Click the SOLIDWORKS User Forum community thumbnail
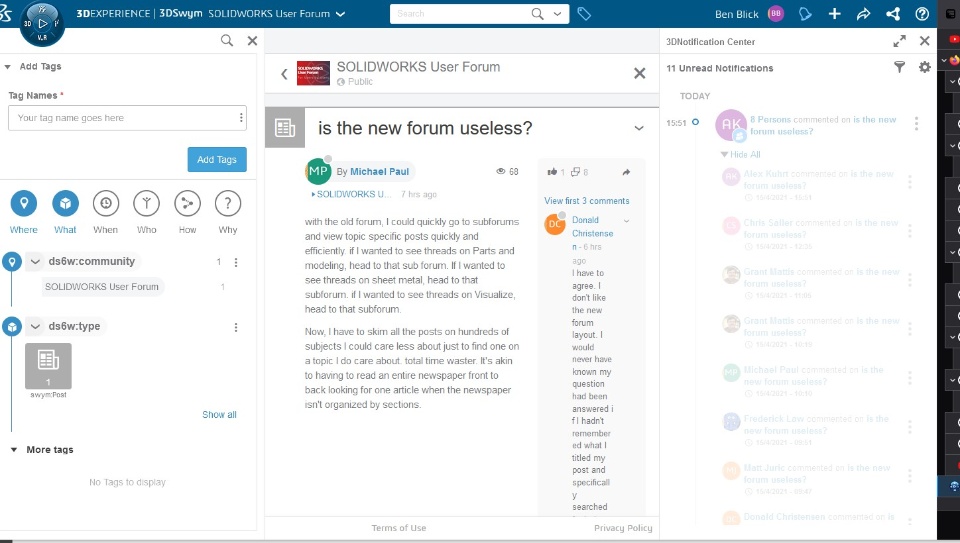This screenshot has width=960, height=543. click(313, 73)
